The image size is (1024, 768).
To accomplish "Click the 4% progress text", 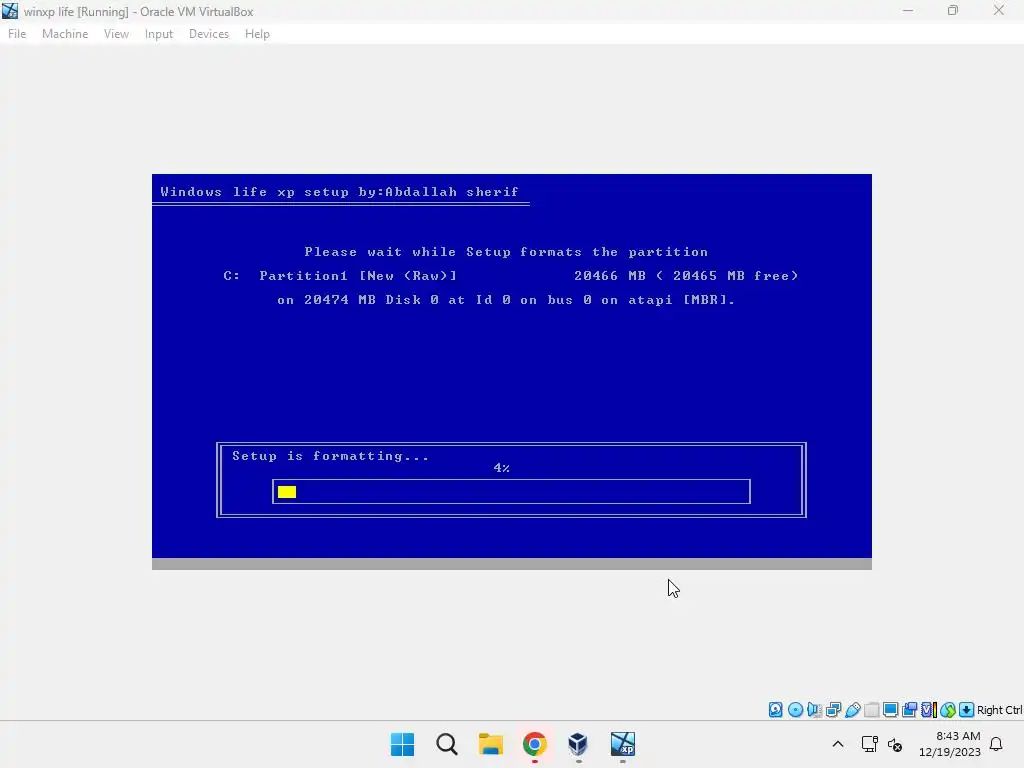I will tap(502, 468).
